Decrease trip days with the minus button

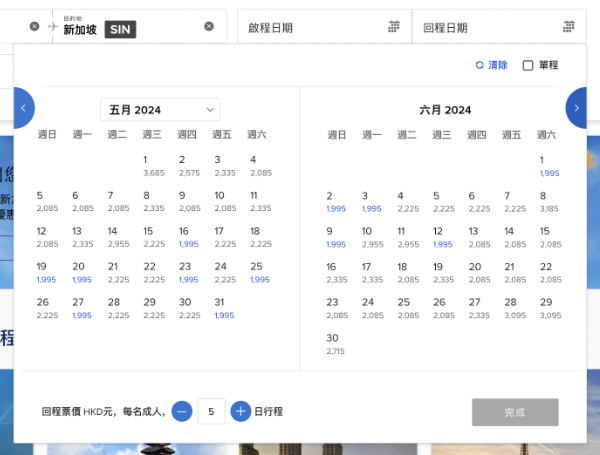pyautogui.click(x=182, y=411)
